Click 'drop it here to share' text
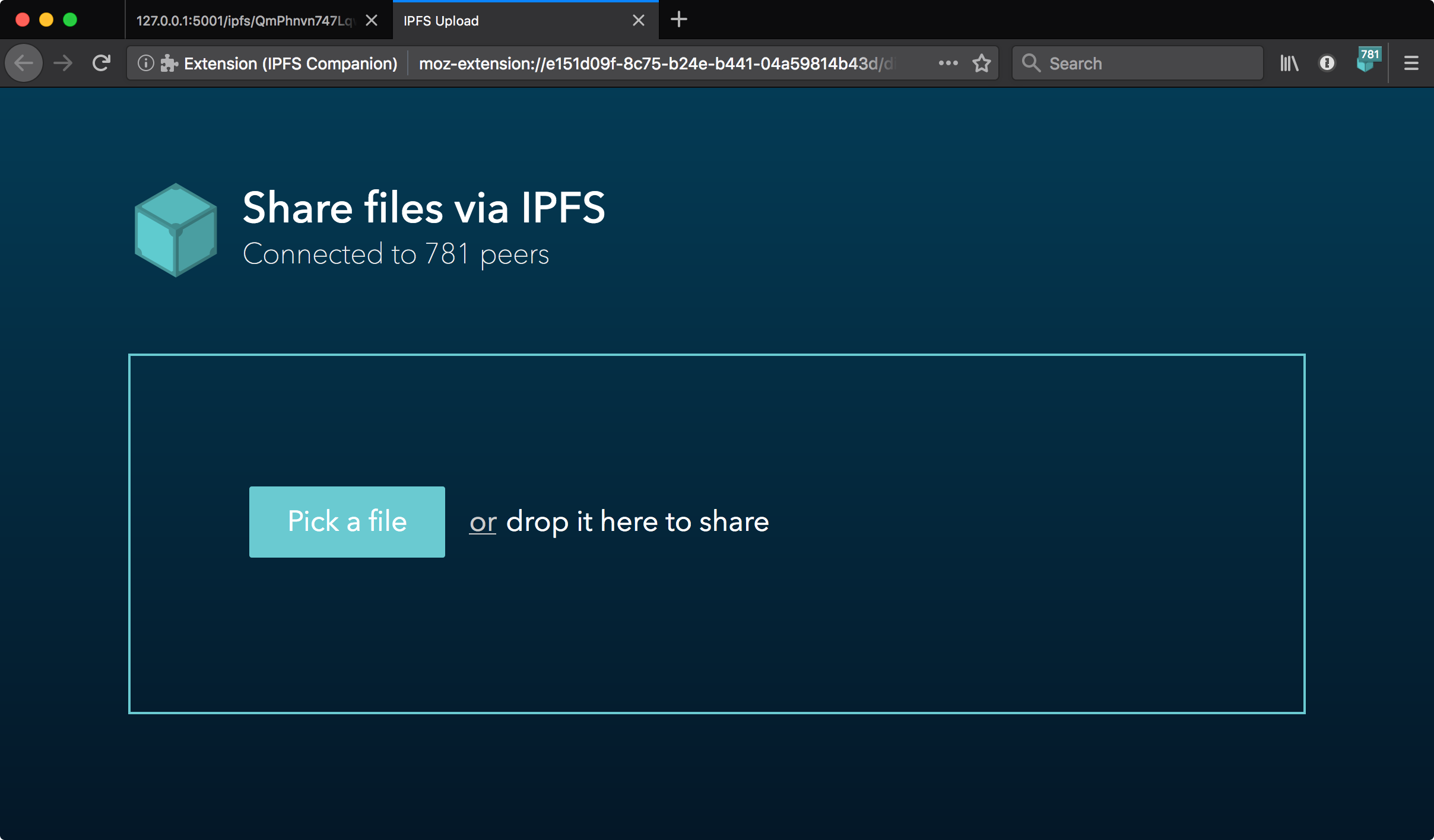 point(637,522)
